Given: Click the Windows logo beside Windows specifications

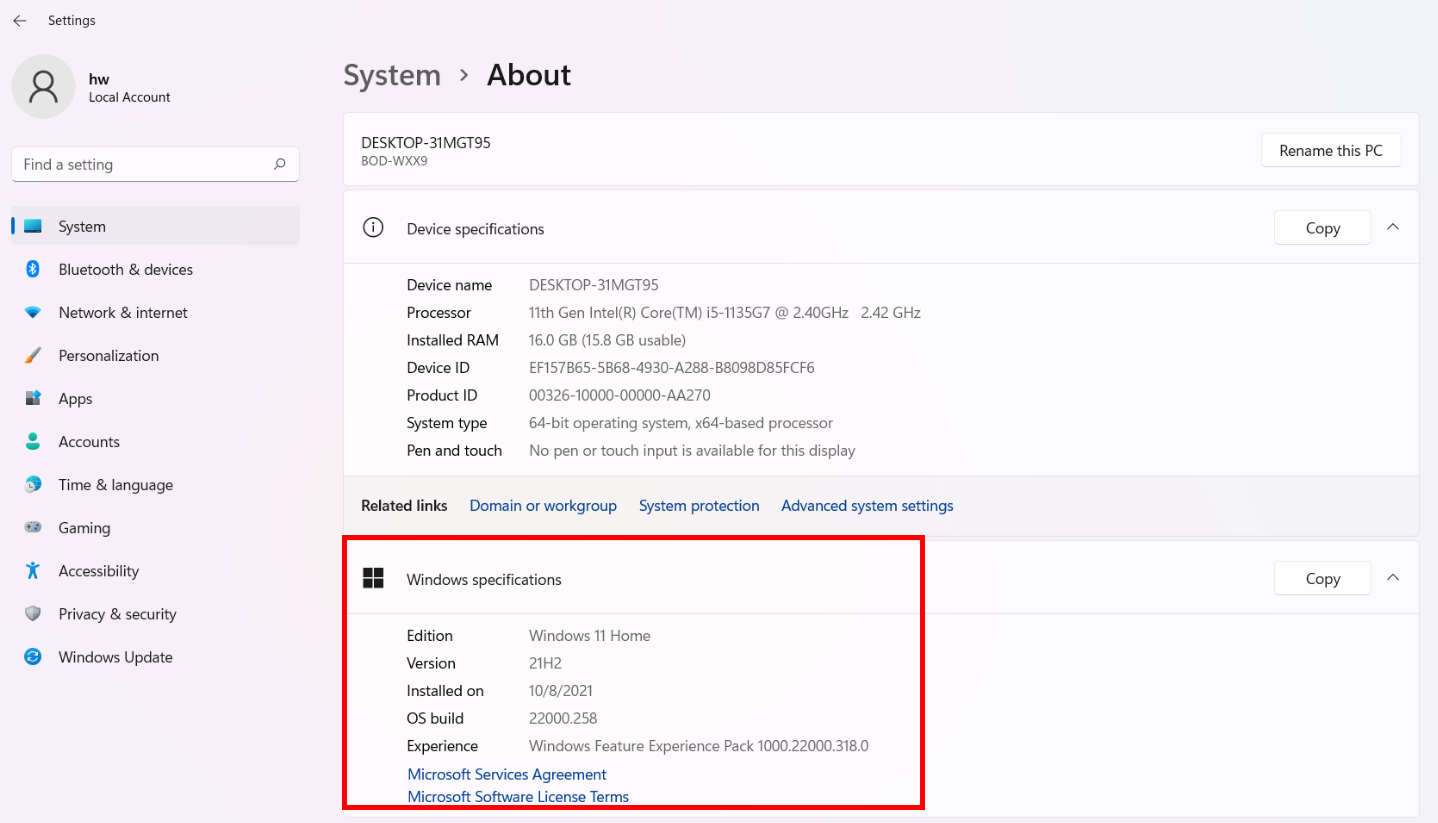Looking at the screenshot, I should tap(373, 578).
